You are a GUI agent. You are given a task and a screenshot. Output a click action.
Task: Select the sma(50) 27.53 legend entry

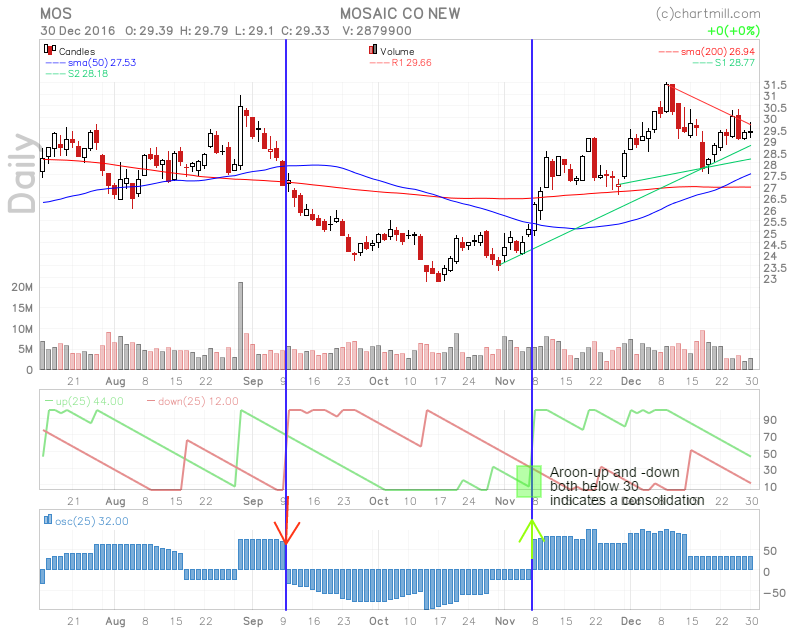[91, 63]
